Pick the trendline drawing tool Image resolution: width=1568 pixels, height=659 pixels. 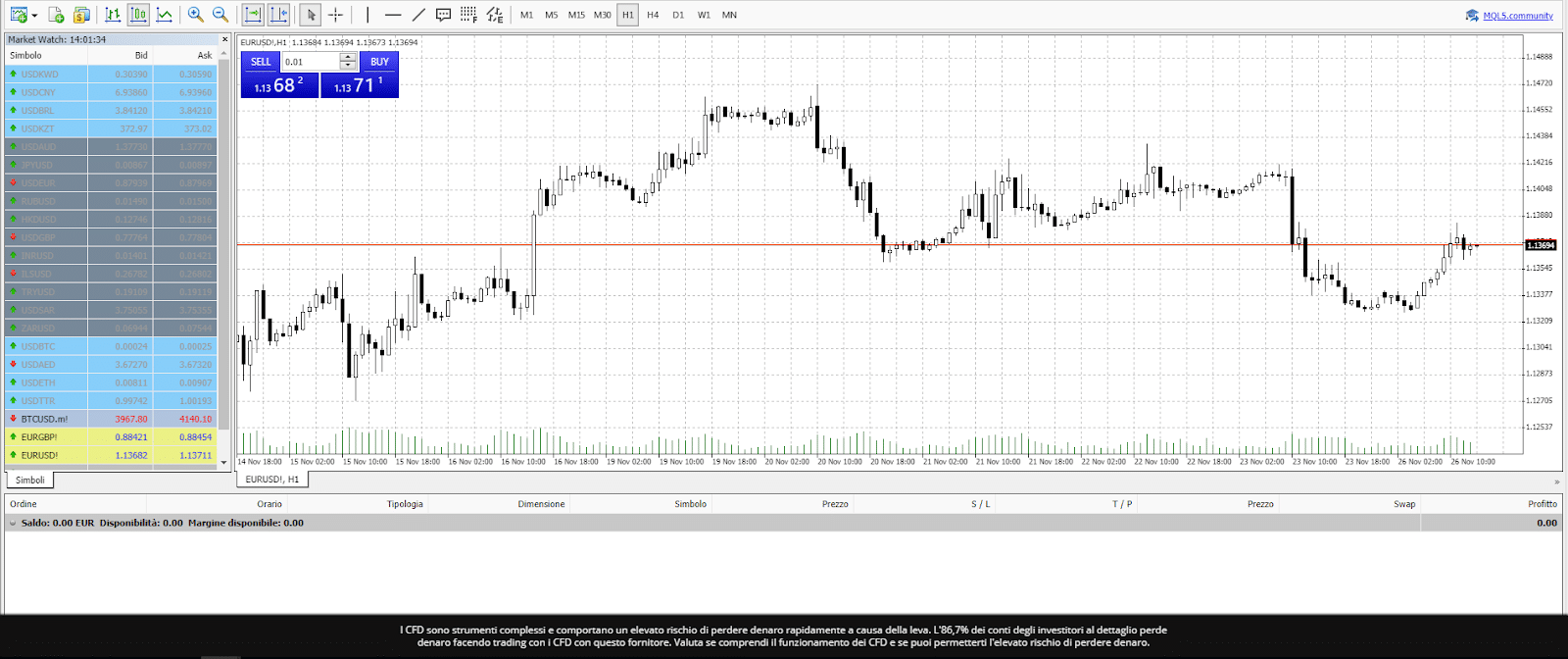click(418, 15)
